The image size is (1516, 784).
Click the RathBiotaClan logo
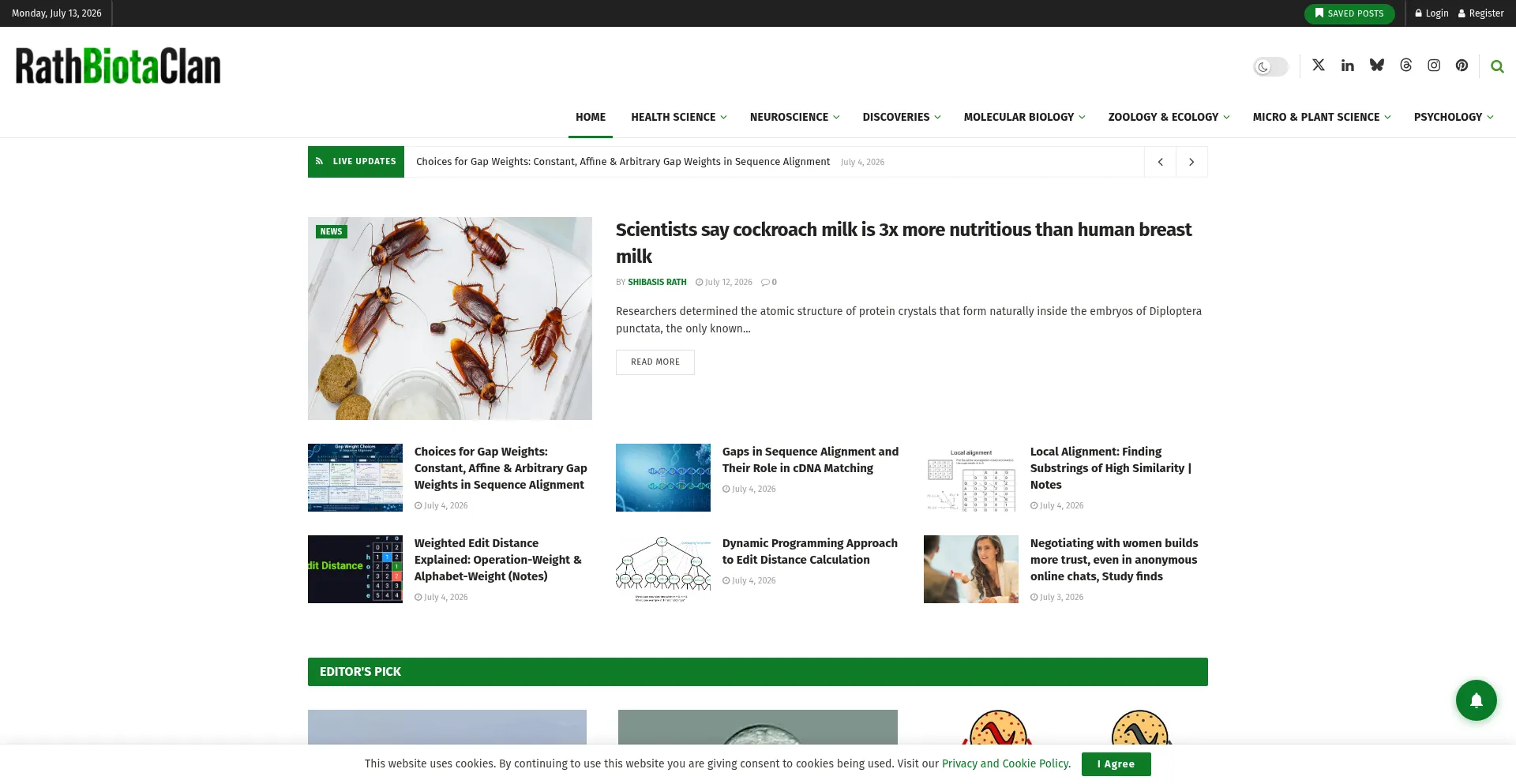click(118, 66)
